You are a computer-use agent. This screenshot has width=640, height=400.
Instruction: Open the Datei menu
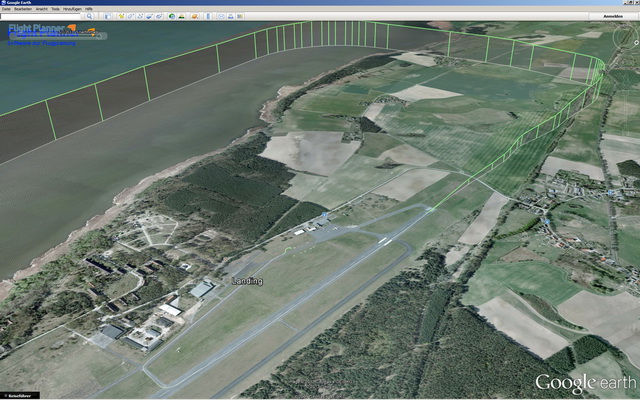[6, 9]
